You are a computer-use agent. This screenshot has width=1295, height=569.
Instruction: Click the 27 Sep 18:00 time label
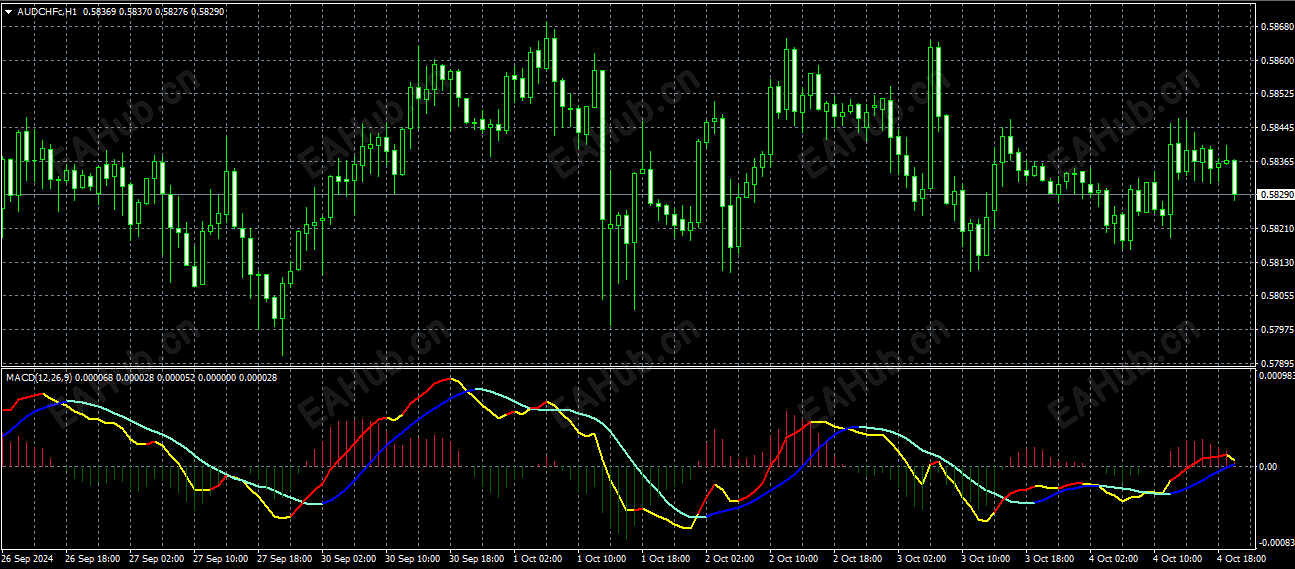click(283, 558)
